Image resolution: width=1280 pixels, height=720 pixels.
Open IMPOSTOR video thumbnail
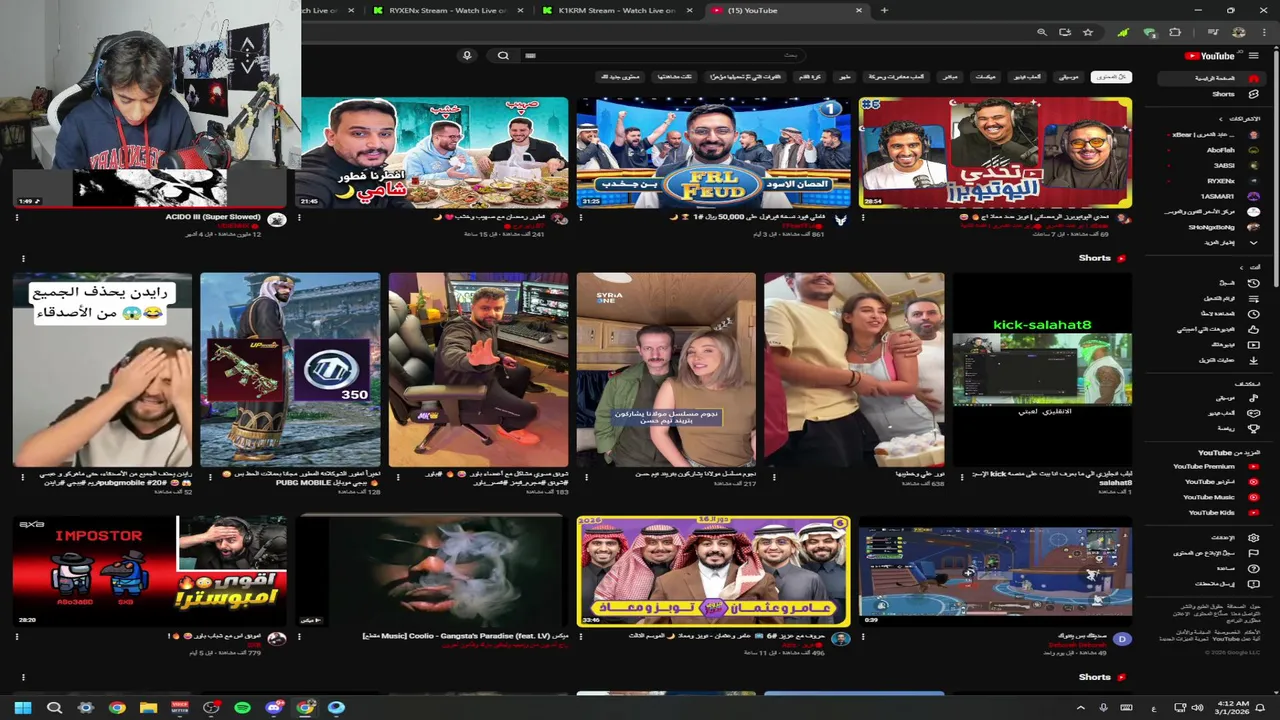(x=150, y=571)
